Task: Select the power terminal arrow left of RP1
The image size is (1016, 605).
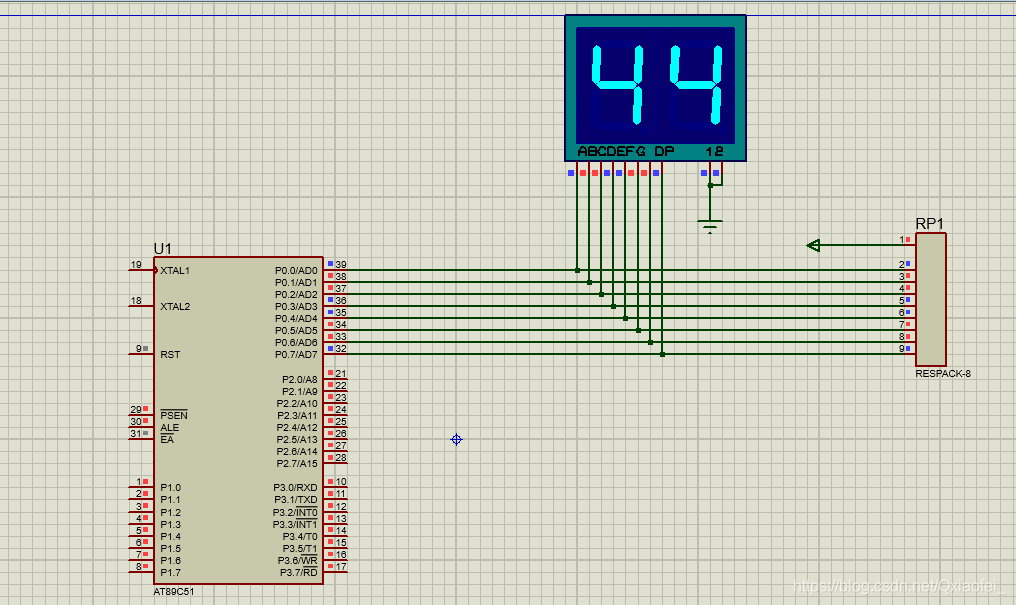Action: (814, 245)
